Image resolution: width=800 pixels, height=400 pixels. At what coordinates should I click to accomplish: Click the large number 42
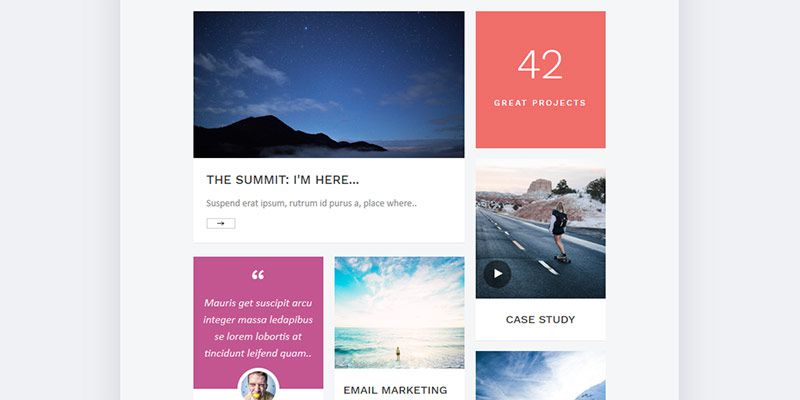tap(540, 64)
